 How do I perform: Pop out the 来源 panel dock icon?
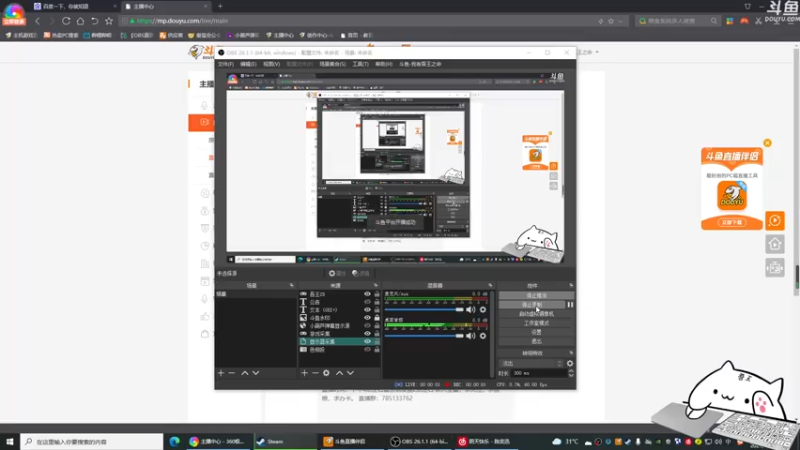376,285
